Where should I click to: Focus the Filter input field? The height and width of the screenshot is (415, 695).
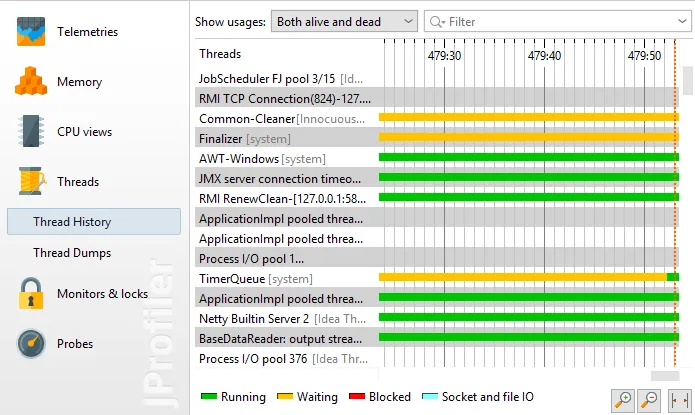558,21
